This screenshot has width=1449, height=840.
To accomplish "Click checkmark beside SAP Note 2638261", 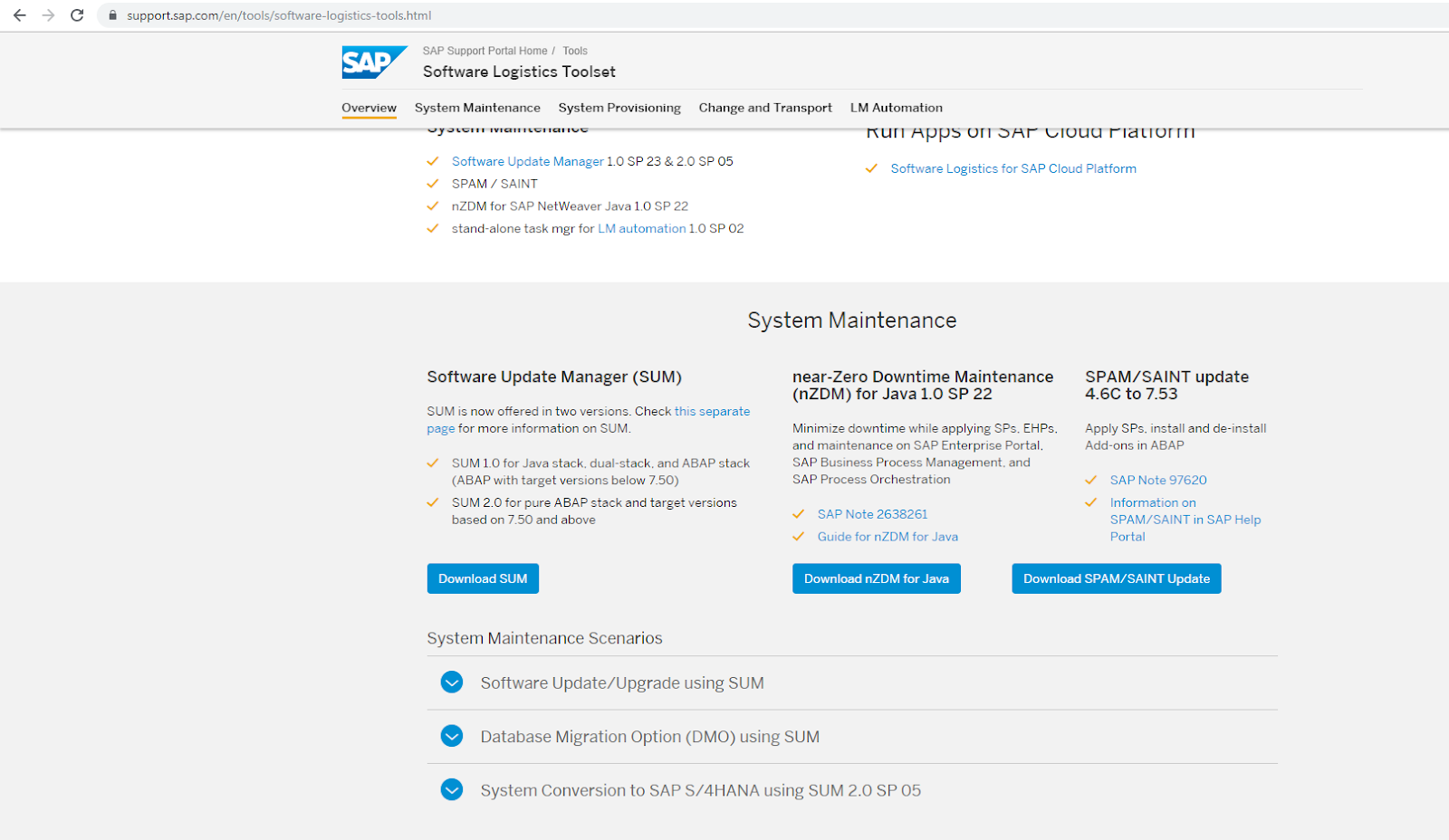I will point(799,514).
